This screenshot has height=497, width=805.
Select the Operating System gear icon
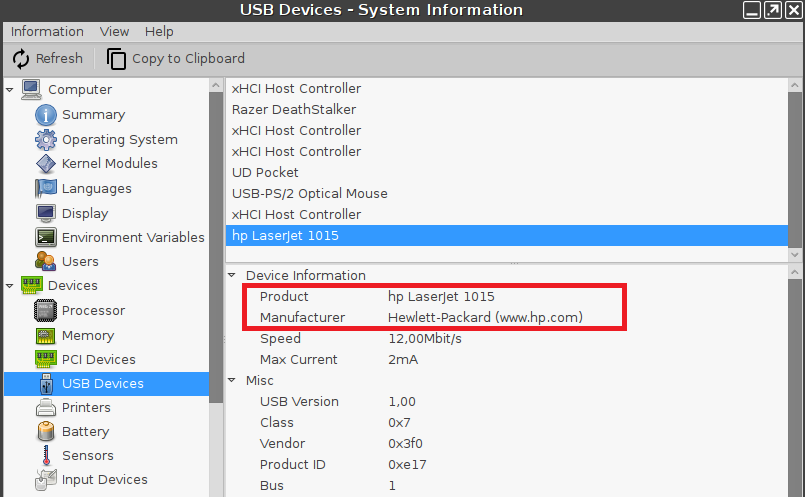46,139
